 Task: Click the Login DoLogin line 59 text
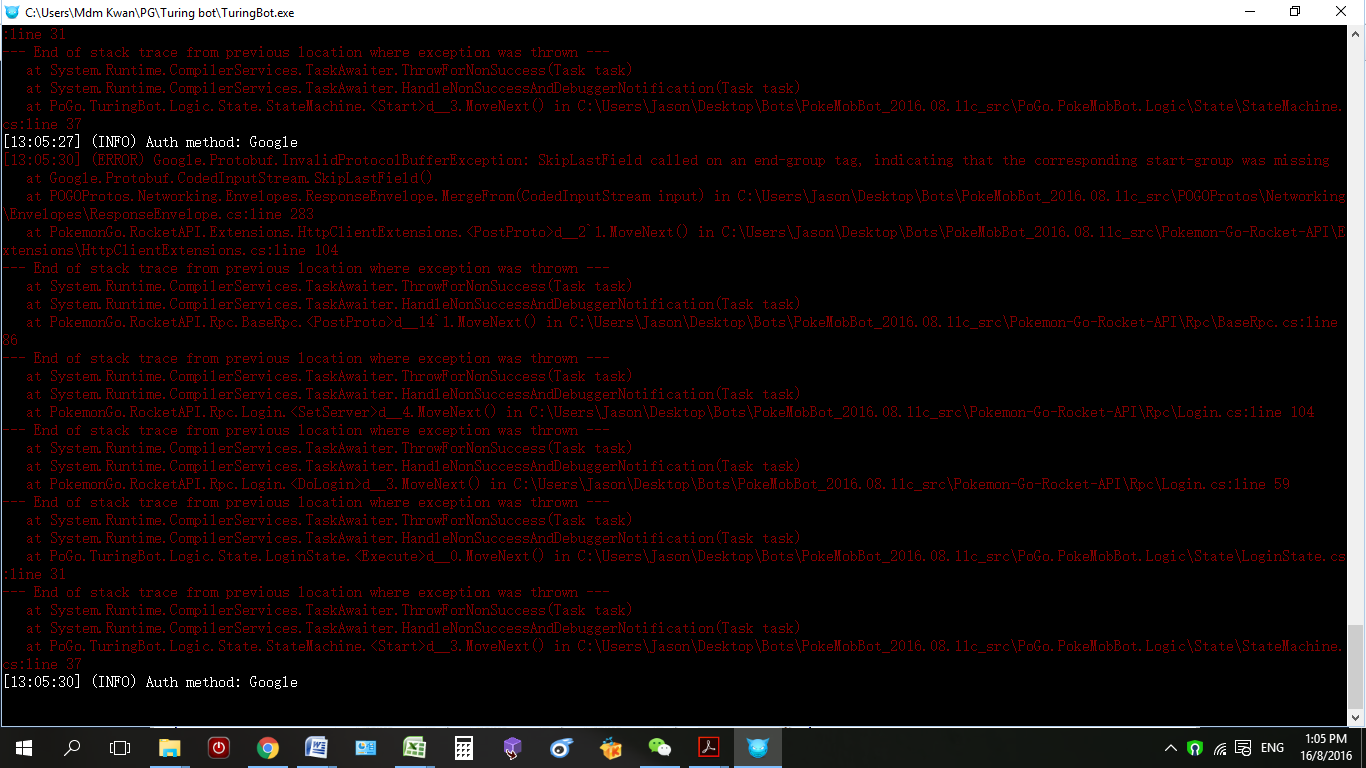click(x=658, y=484)
